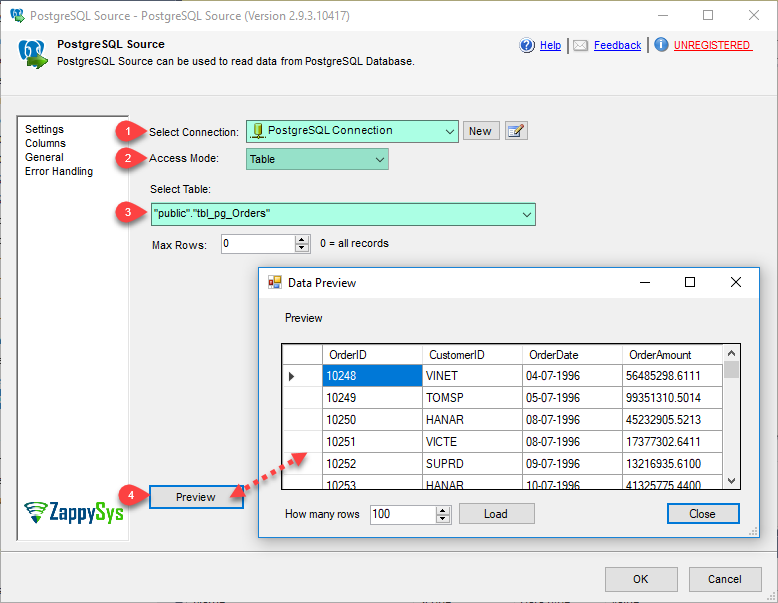Click the Help question mark icon
This screenshot has height=603, width=778.
tap(527, 45)
